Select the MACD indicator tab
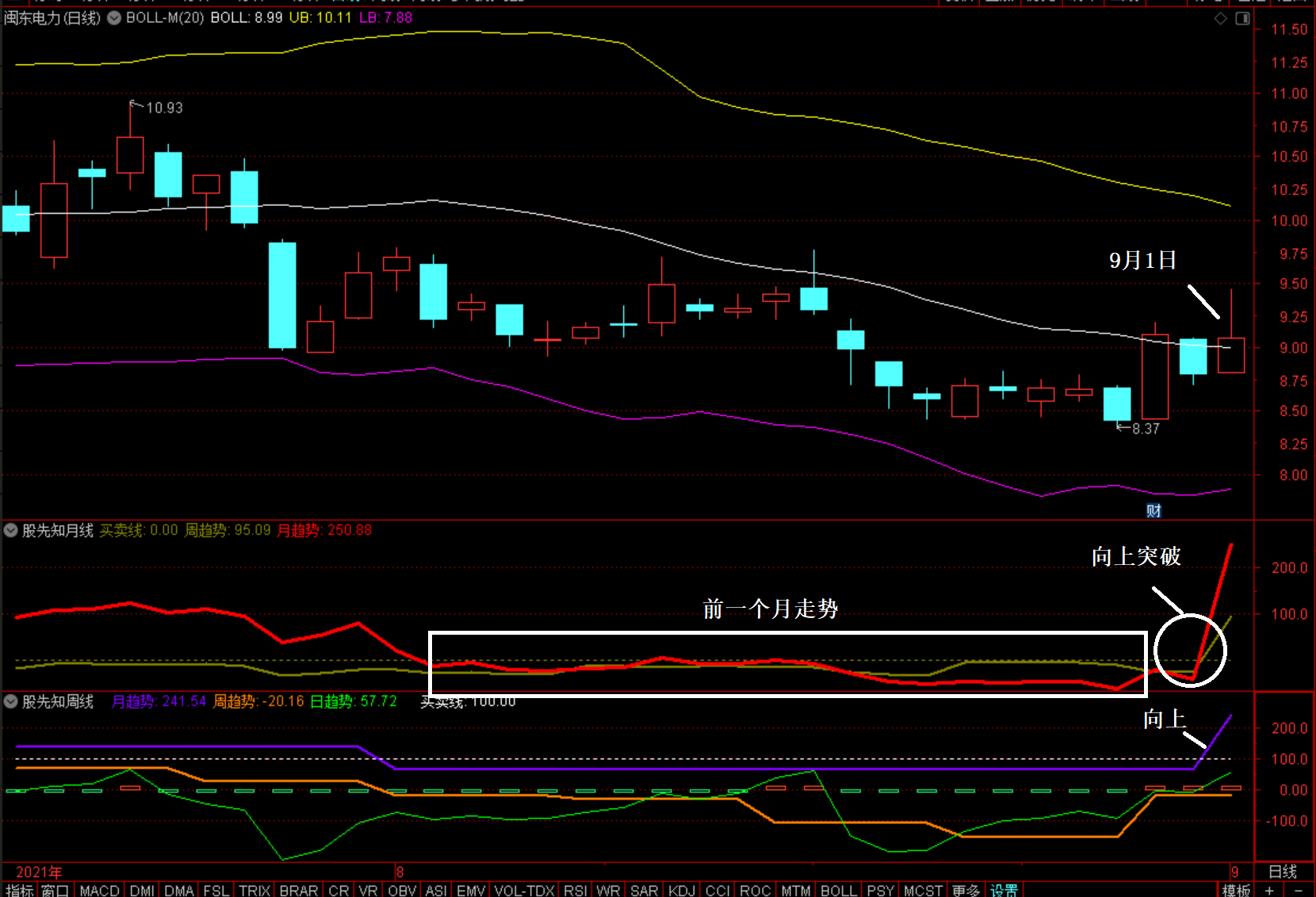The image size is (1316, 897). [99, 891]
